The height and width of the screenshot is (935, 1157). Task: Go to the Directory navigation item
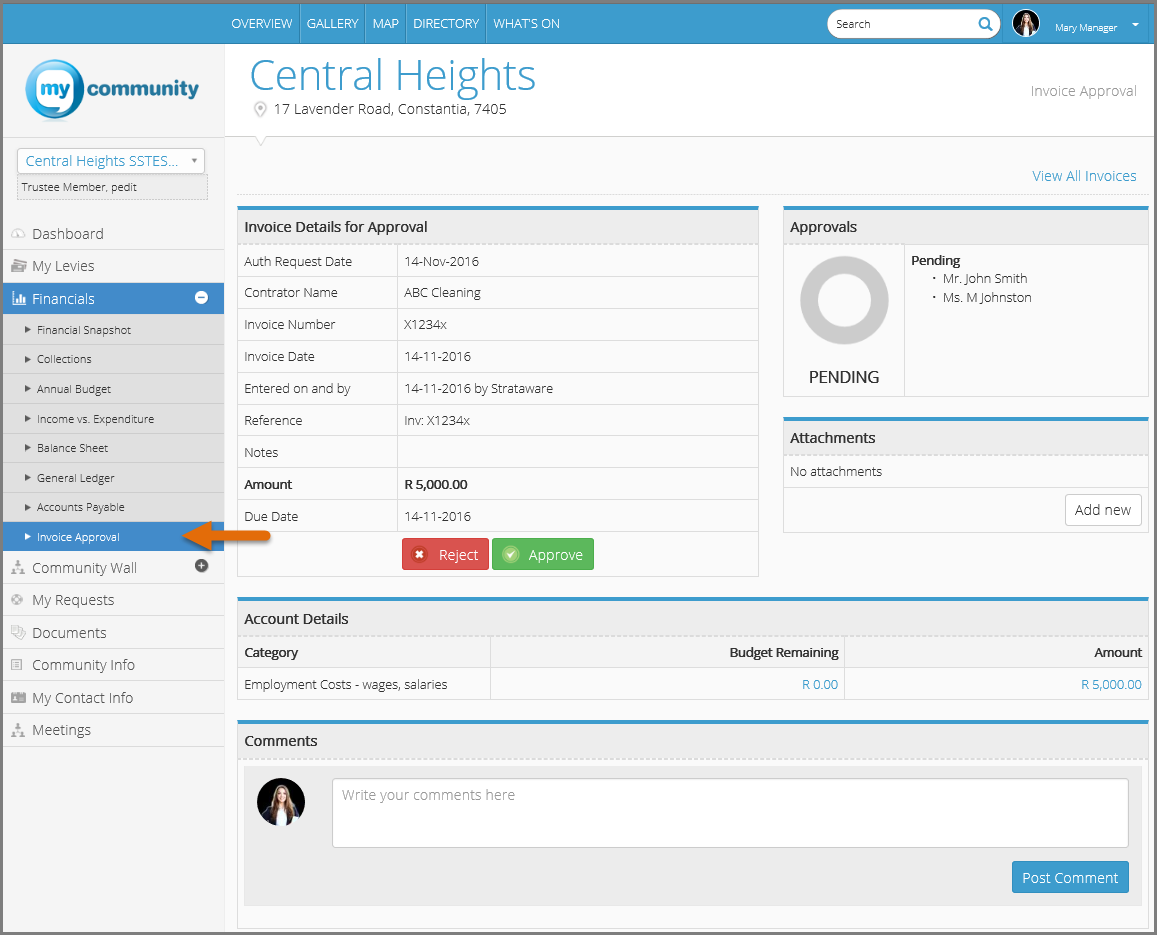click(x=446, y=24)
